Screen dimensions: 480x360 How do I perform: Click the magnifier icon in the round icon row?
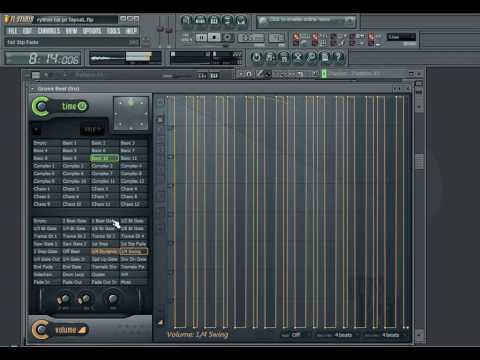pyautogui.click(x=311, y=57)
